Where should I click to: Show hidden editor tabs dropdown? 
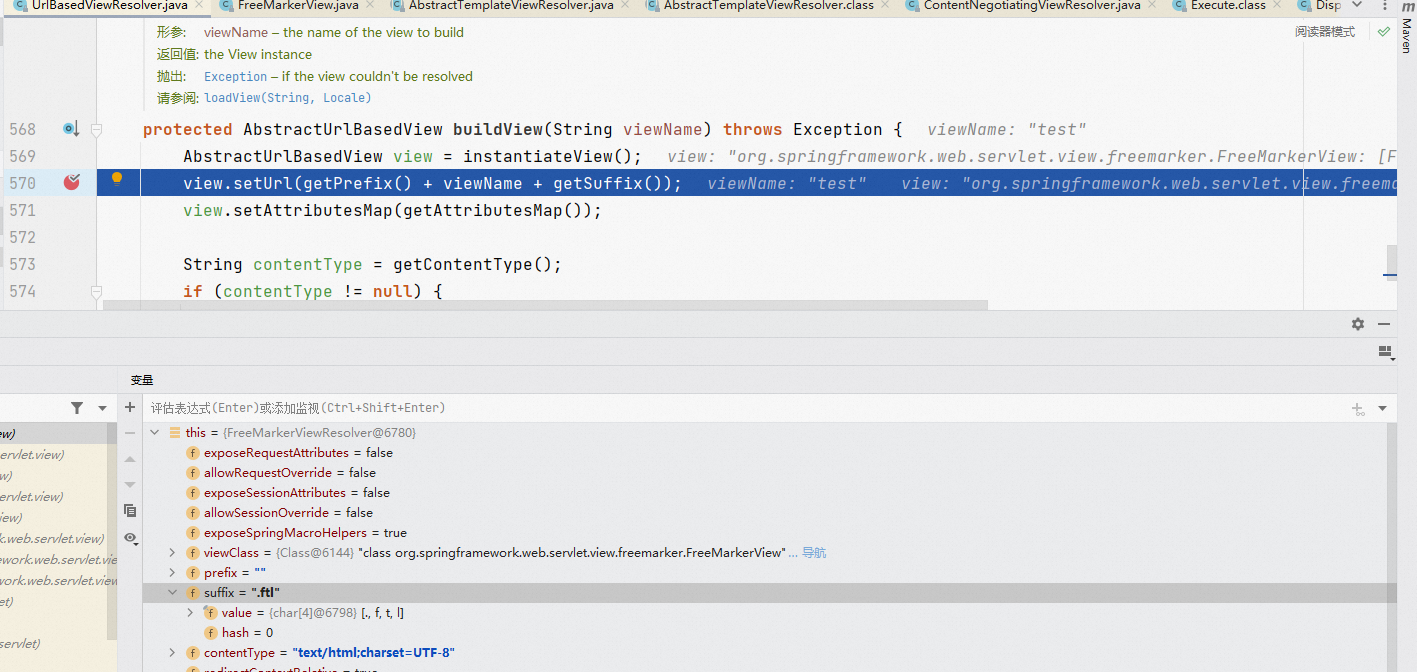click(x=1357, y=6)
